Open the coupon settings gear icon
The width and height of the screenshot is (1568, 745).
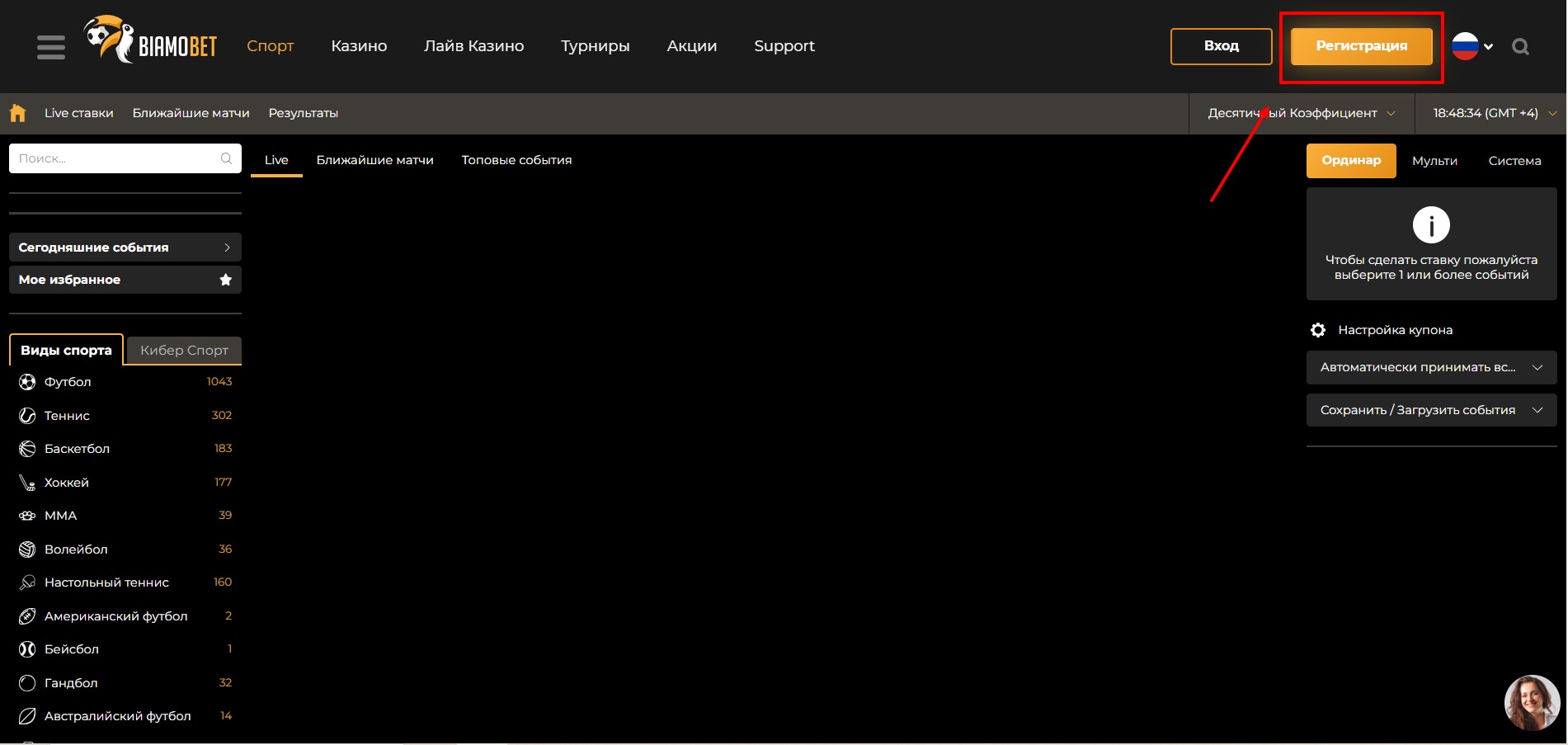[1318, 330]
